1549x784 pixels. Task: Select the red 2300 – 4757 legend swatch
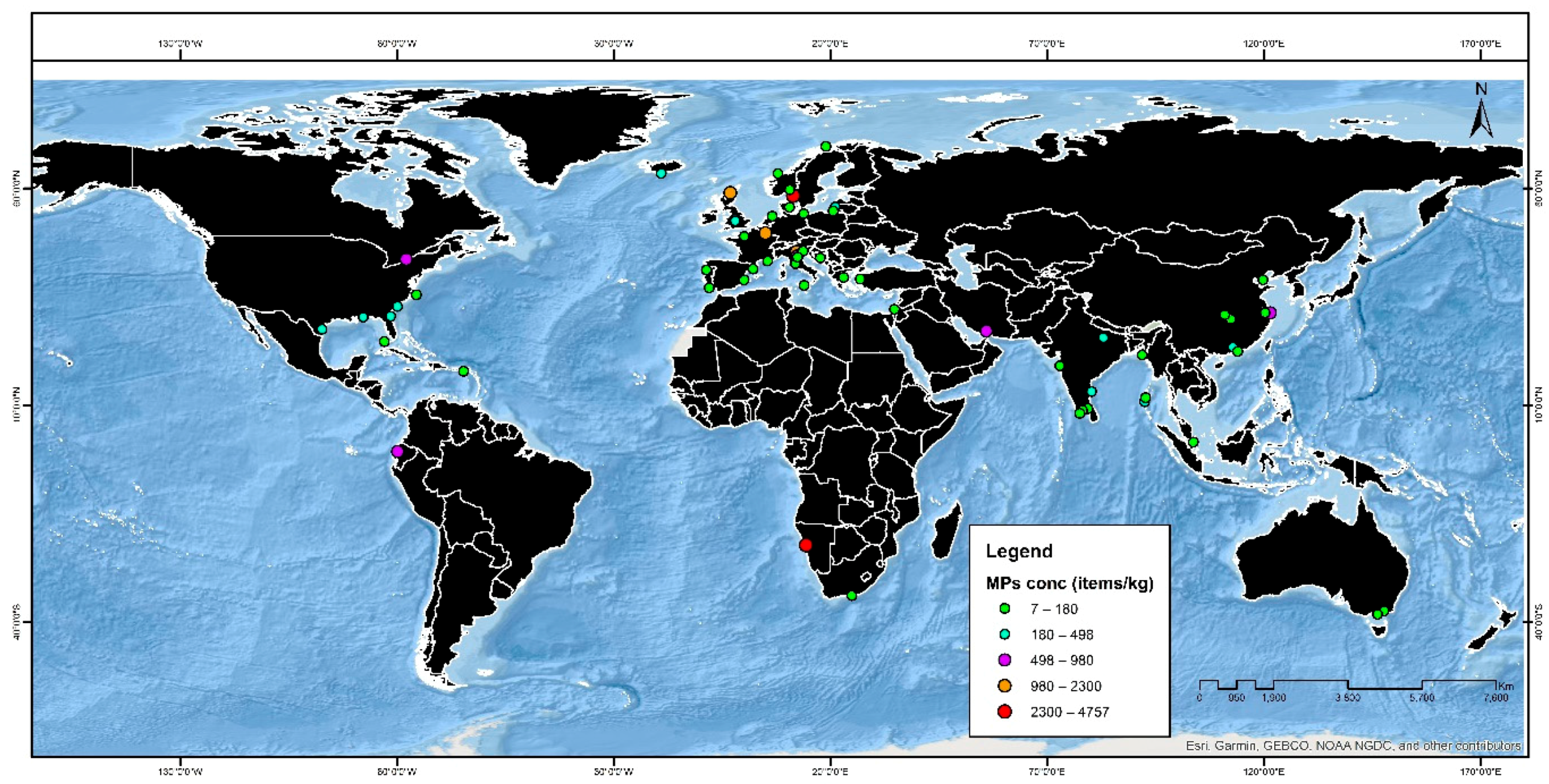1004,712
